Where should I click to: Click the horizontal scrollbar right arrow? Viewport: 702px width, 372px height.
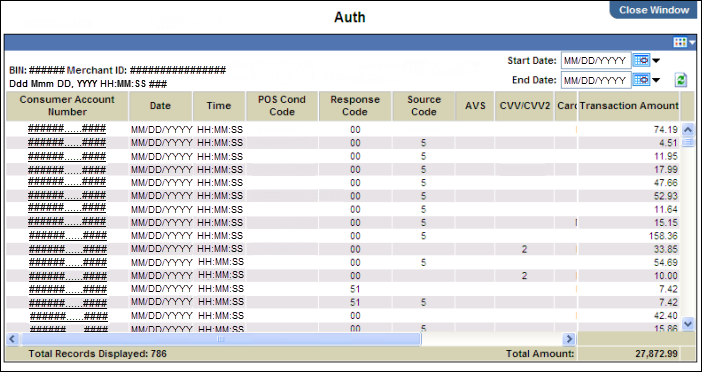[x=569, y=339]
